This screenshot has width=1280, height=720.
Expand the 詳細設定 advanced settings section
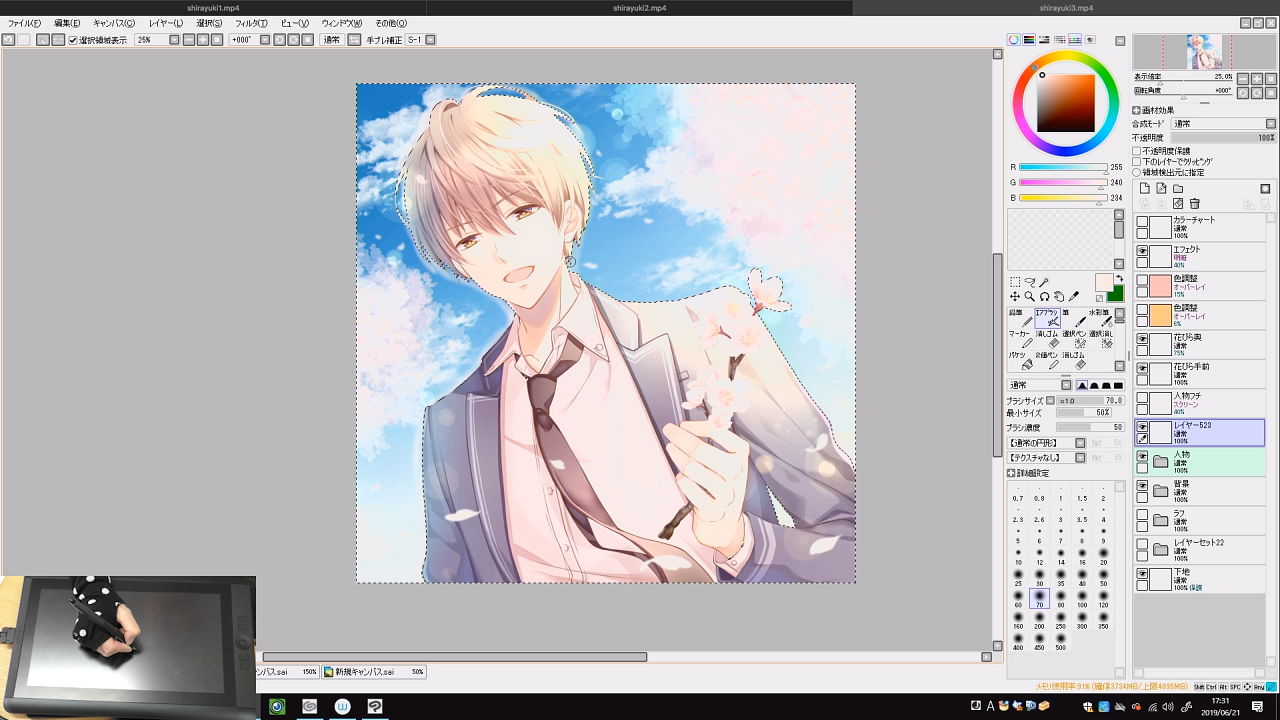point(1012,473)
